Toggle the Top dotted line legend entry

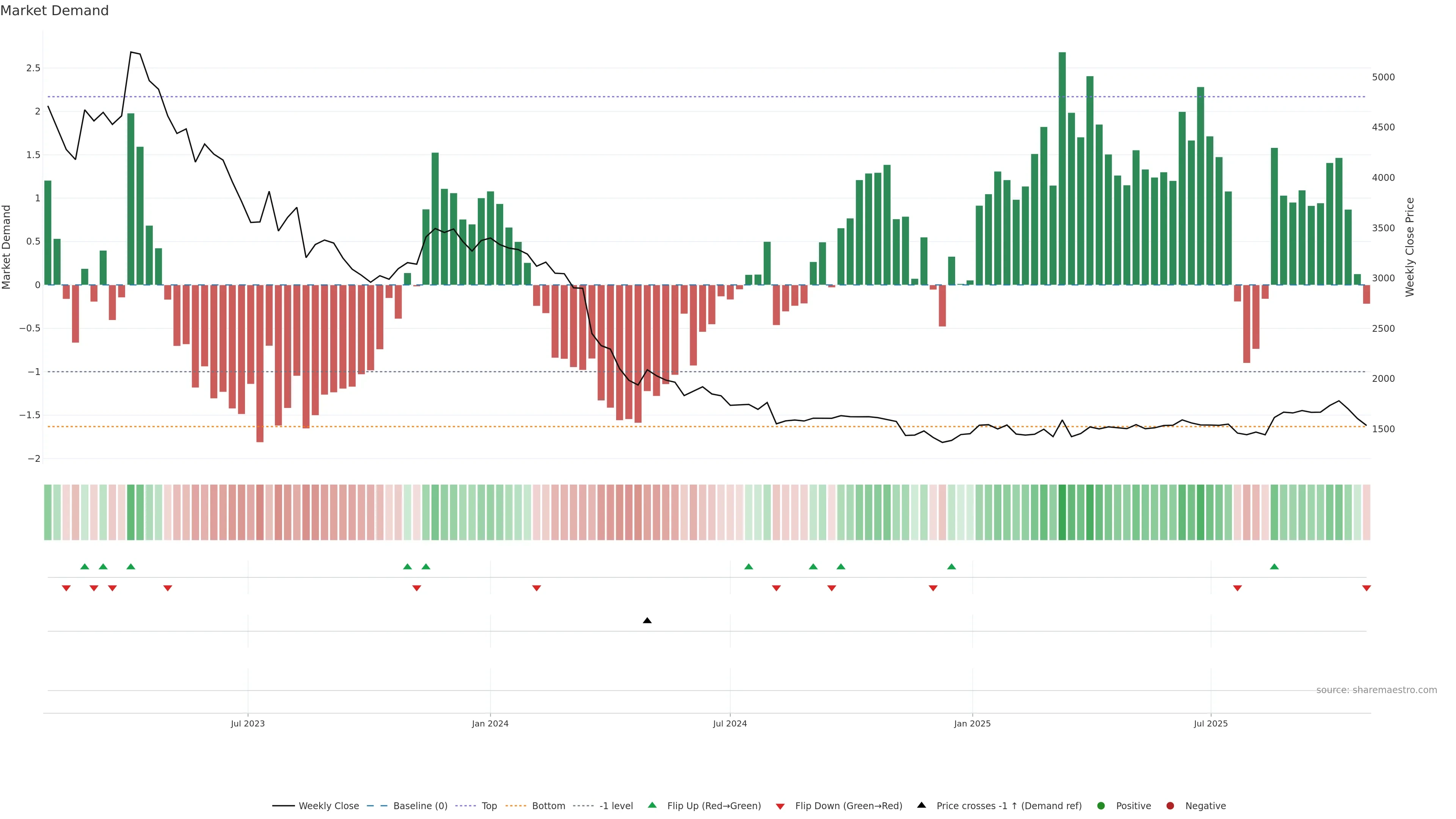click(489, 806)
